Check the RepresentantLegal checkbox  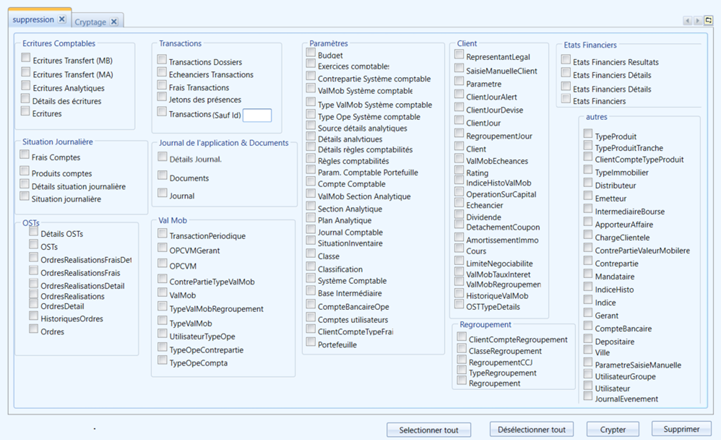[459, 54]
